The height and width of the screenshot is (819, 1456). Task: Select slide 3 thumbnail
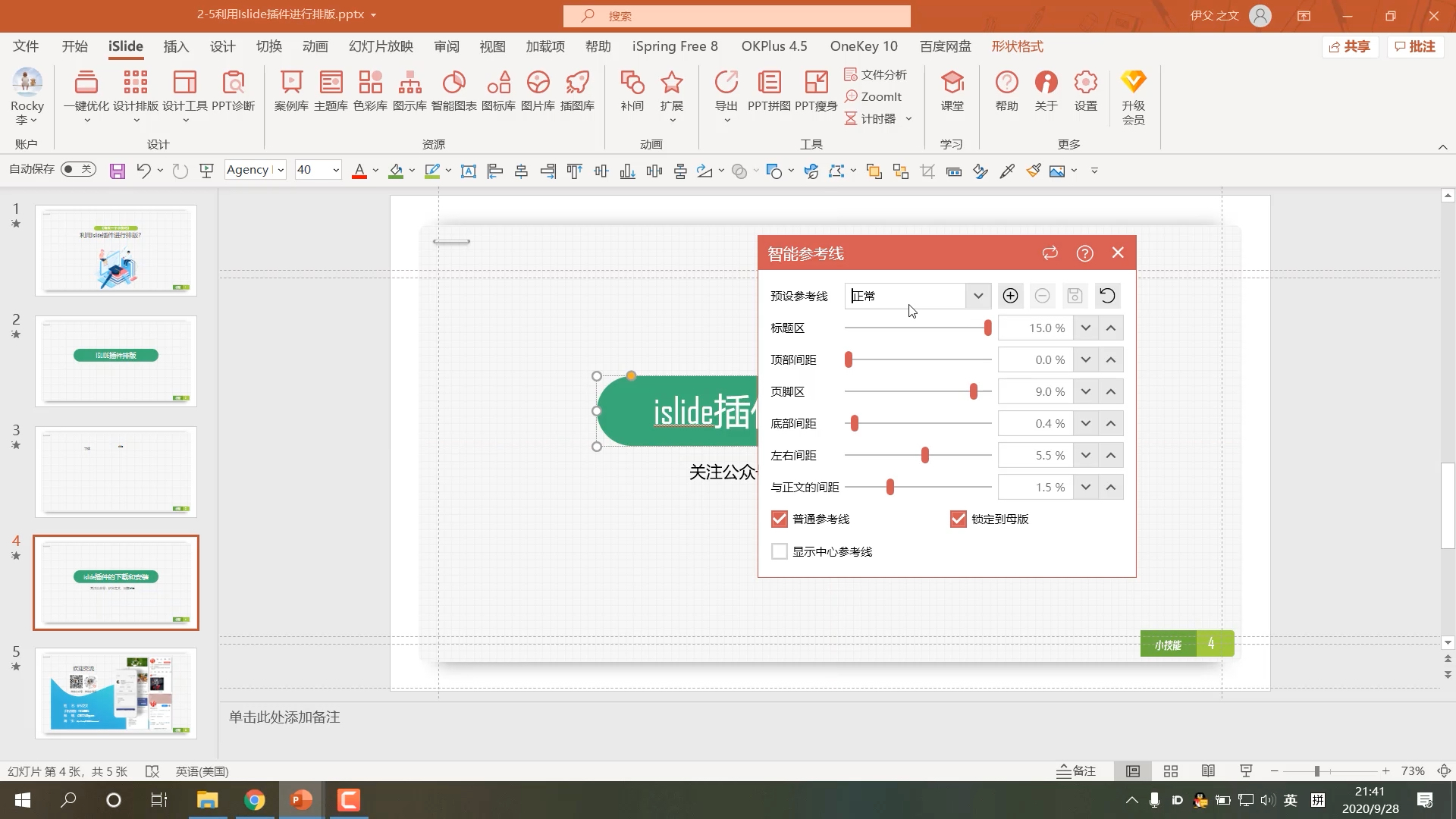[x=115, y=471]
